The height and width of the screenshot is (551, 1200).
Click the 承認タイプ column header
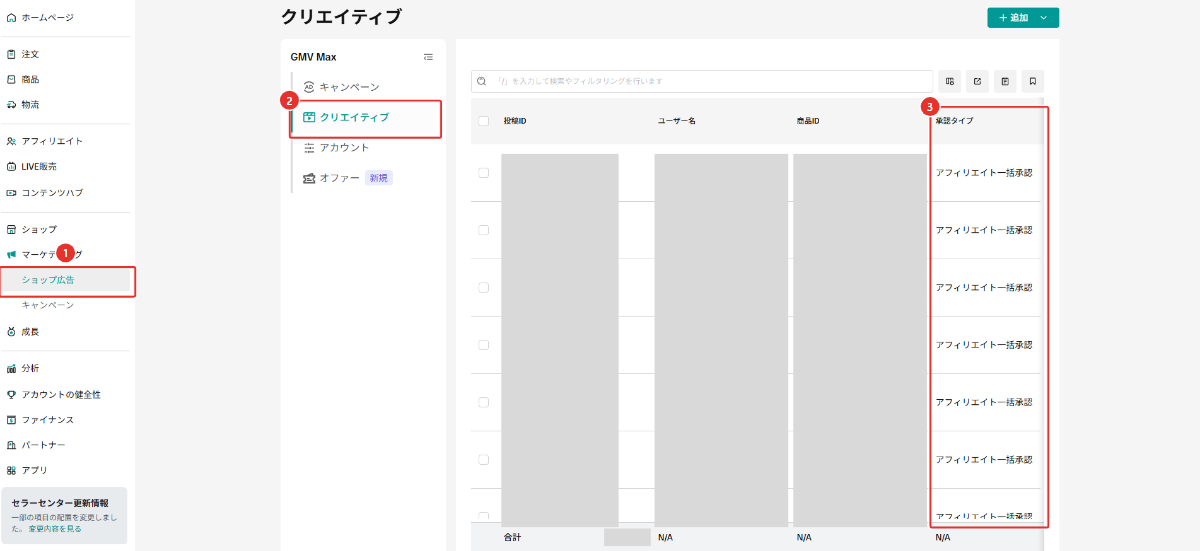954,121
